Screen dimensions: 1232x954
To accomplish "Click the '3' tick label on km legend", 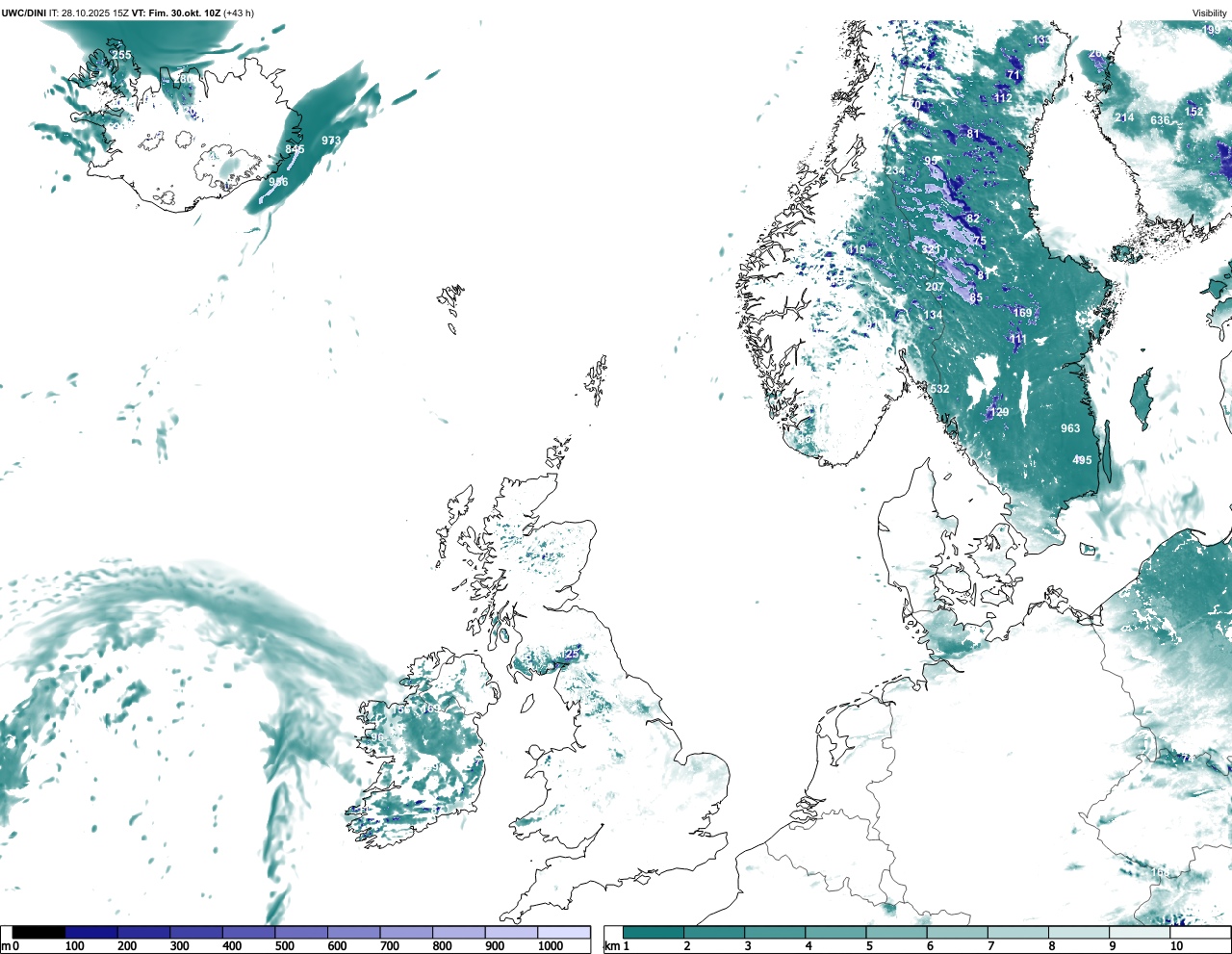I will coord(747,946).
